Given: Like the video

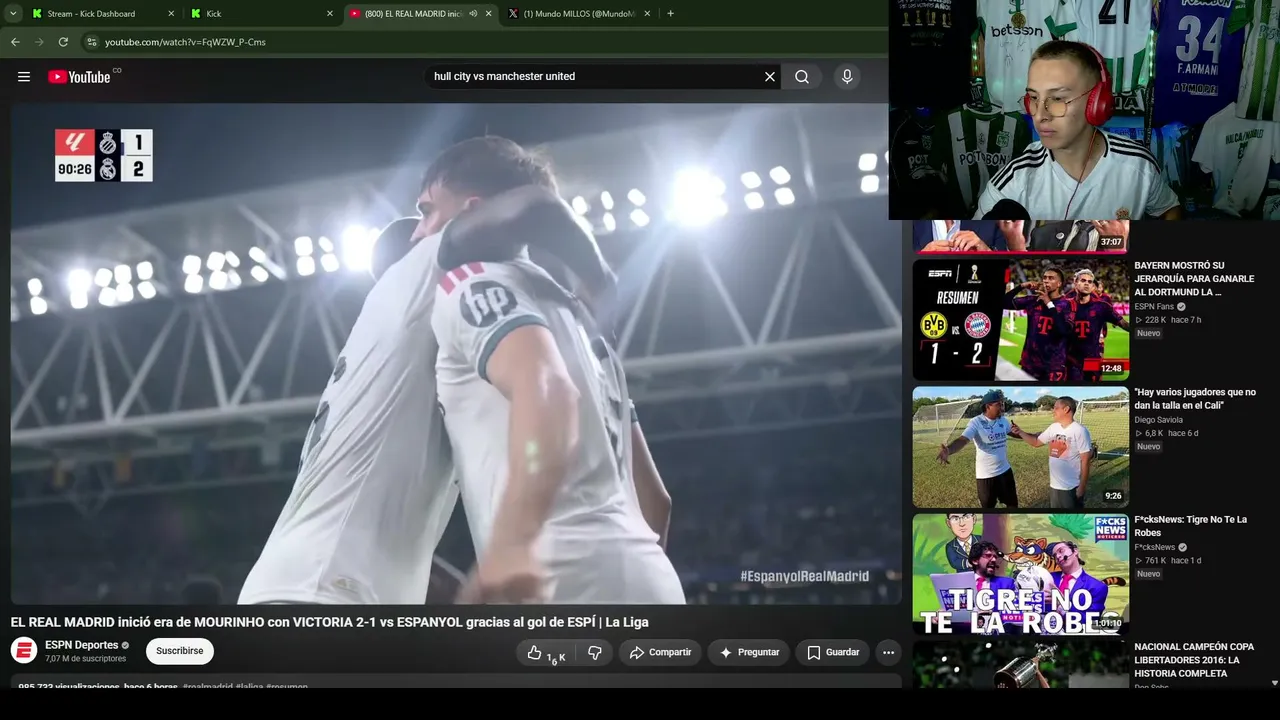Looking at the screenshot, I should [546, 653].
